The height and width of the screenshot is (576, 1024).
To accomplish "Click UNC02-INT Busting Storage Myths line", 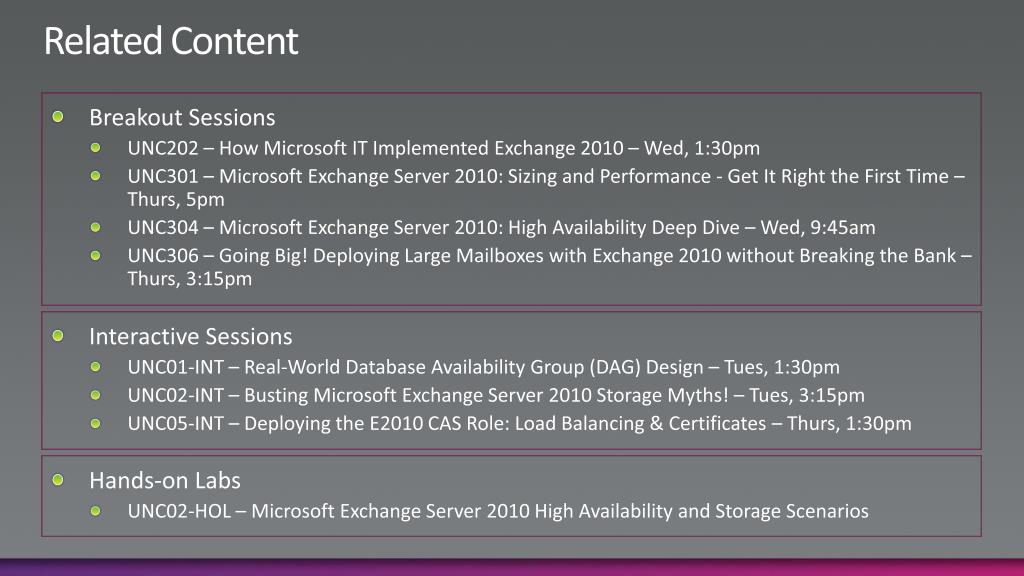I will (496, 395).
